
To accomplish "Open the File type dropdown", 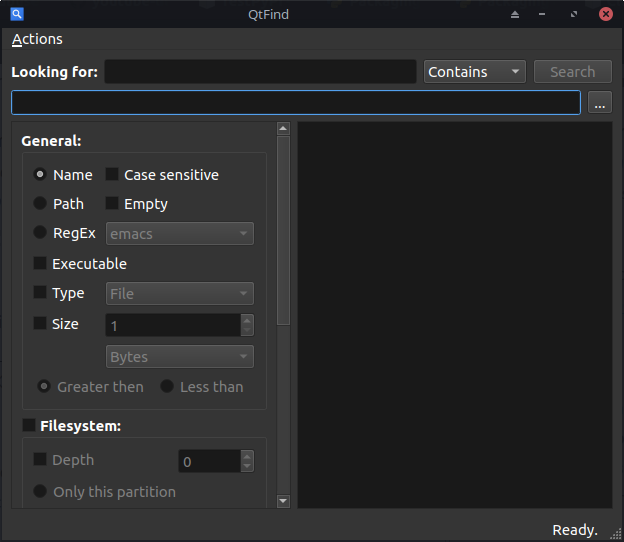I will click(179, 294).
